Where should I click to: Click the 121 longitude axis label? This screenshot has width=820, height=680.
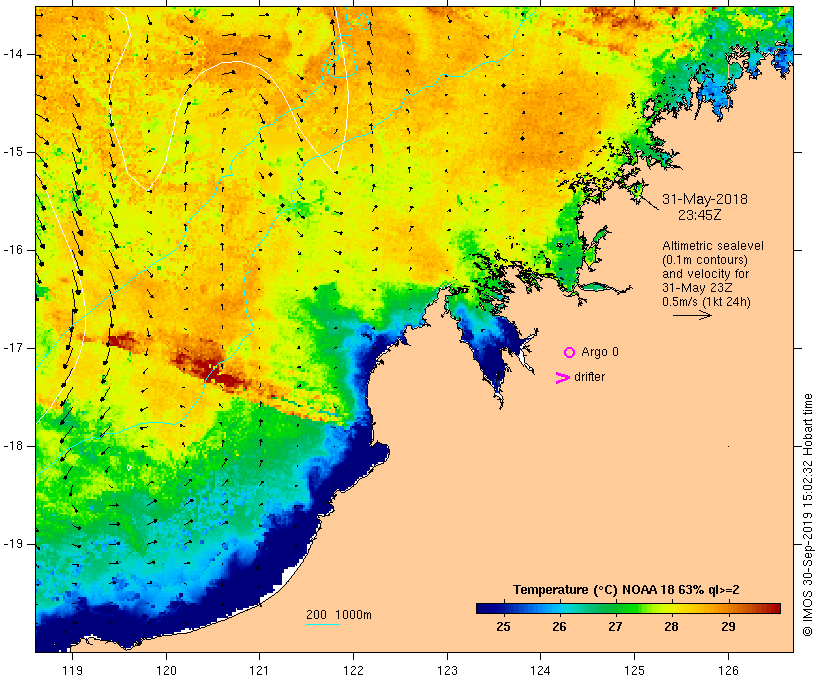pos(259,671)
